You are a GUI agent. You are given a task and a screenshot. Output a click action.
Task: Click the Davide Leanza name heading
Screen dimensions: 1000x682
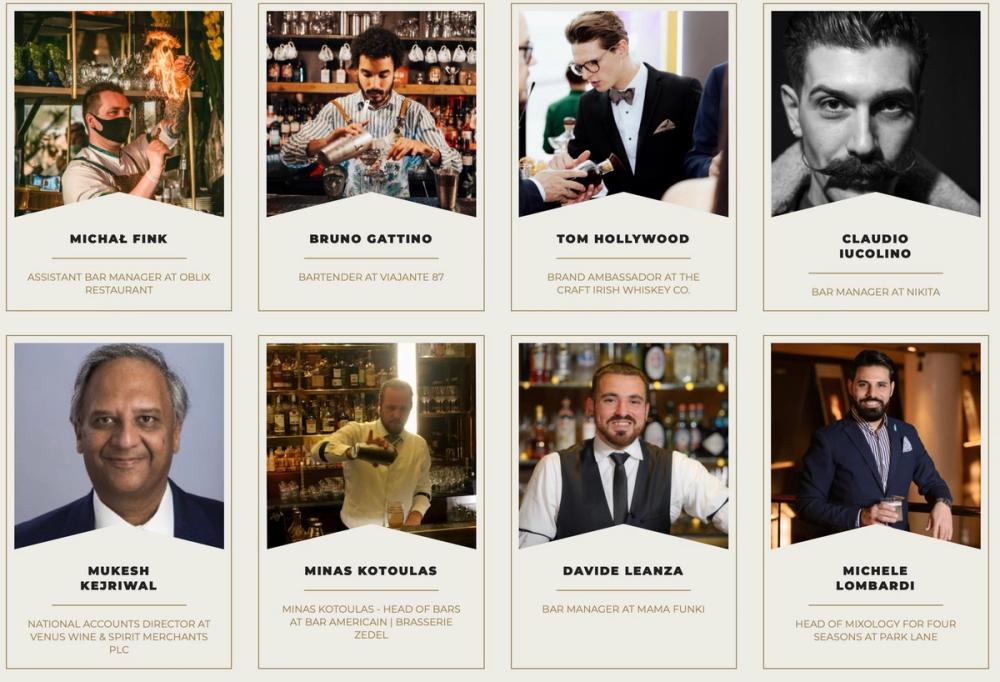pyautogui.click(x=623, y=570)
